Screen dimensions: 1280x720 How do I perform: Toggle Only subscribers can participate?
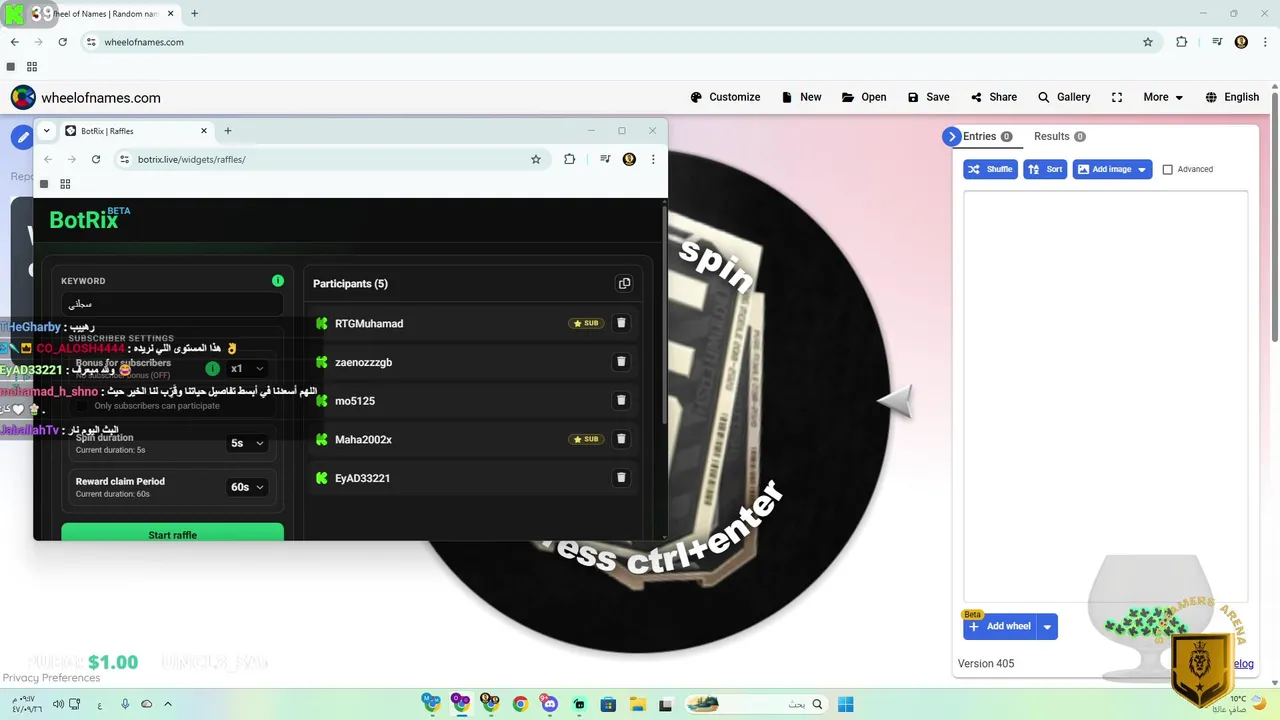coord(81,406)
